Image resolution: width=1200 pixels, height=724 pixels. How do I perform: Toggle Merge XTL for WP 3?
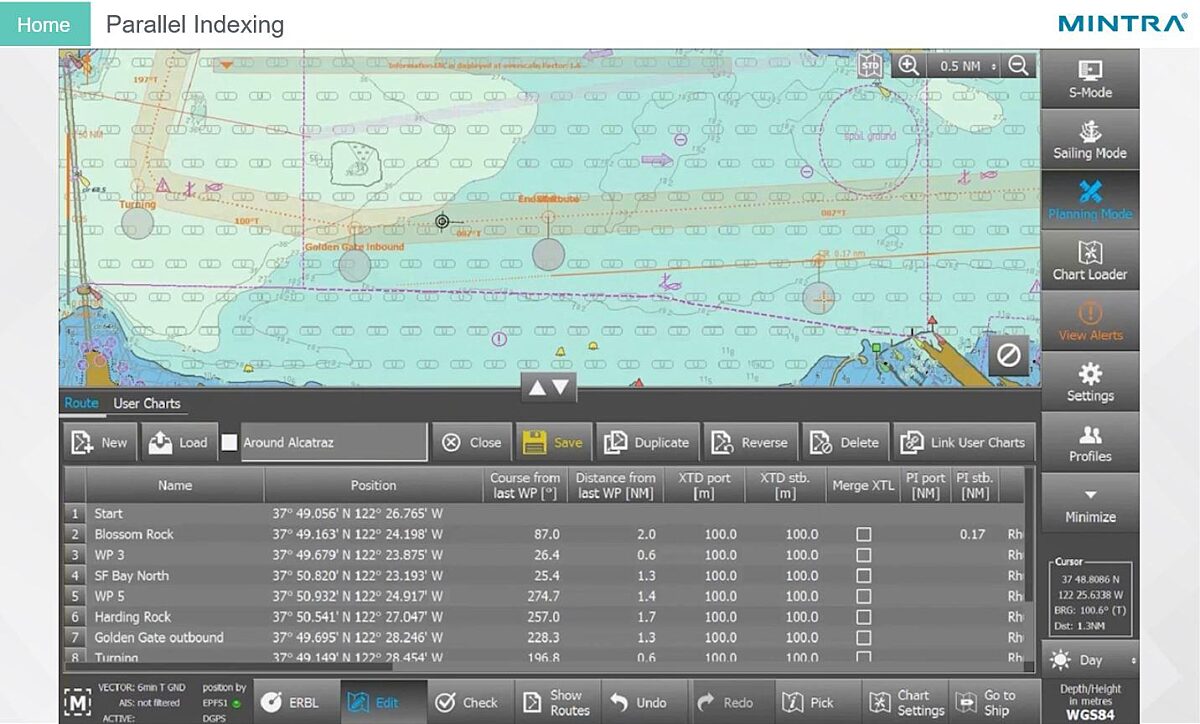[863, 555]
